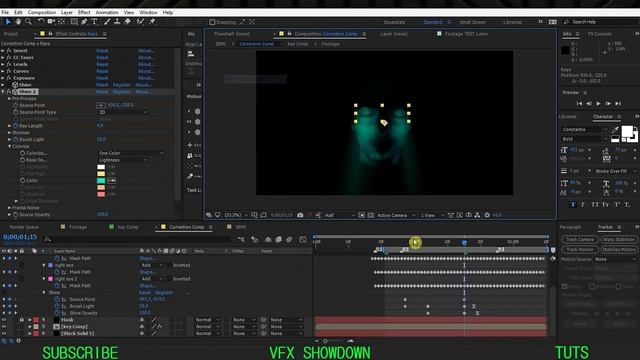Hide the Black Solid 5 layer

pos(4,333)
